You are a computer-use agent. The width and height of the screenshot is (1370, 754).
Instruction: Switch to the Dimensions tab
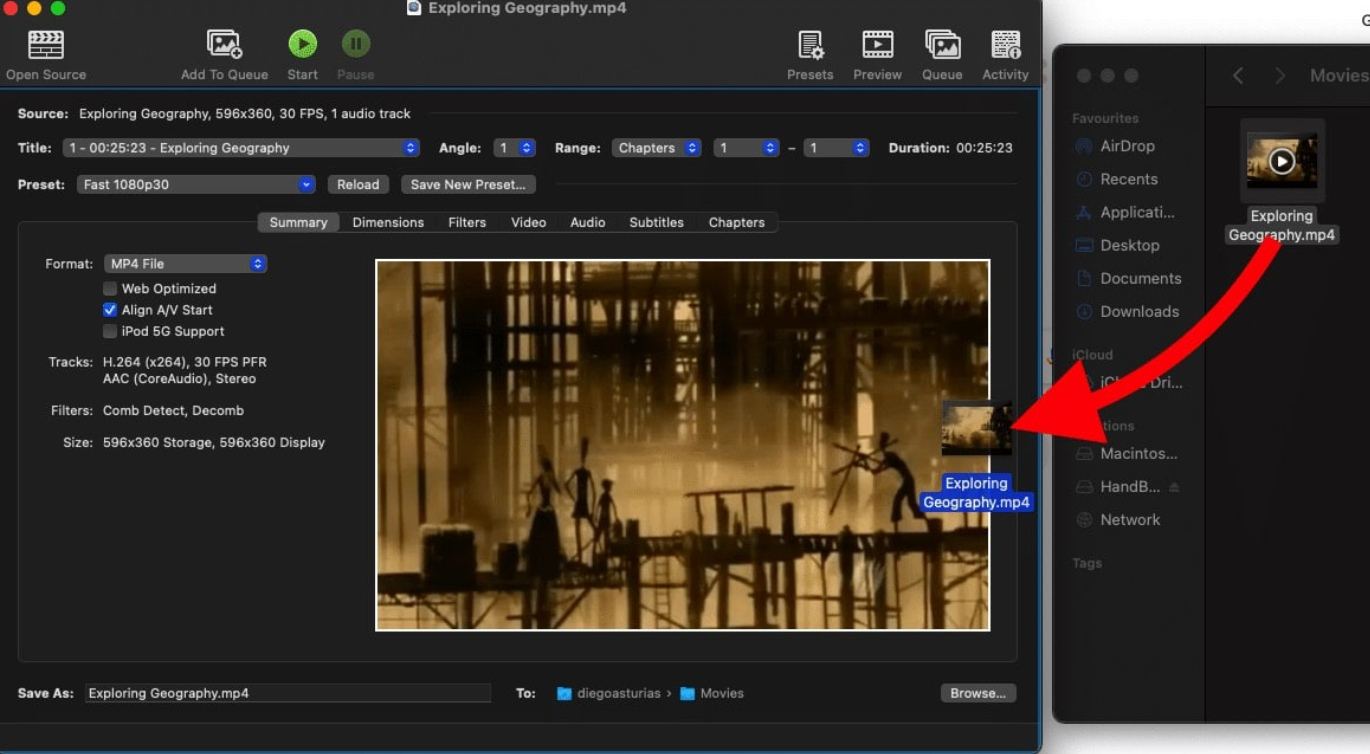click(388, 223)
